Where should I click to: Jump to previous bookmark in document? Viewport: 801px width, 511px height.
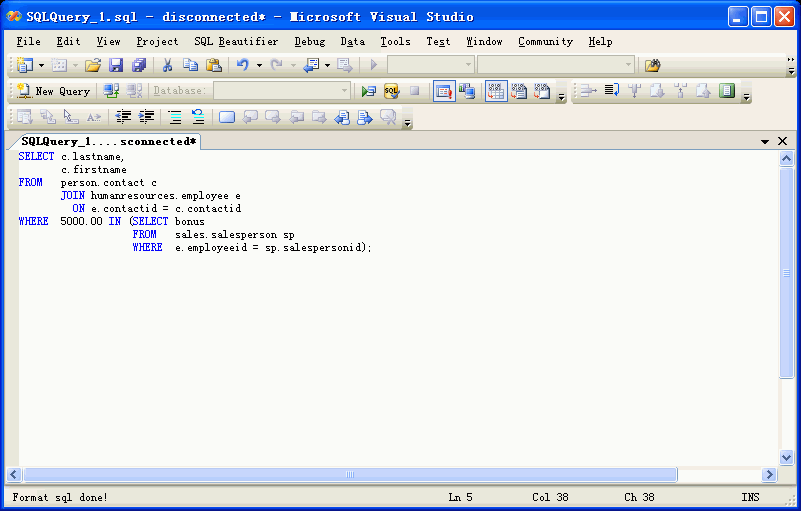(342, 118)
